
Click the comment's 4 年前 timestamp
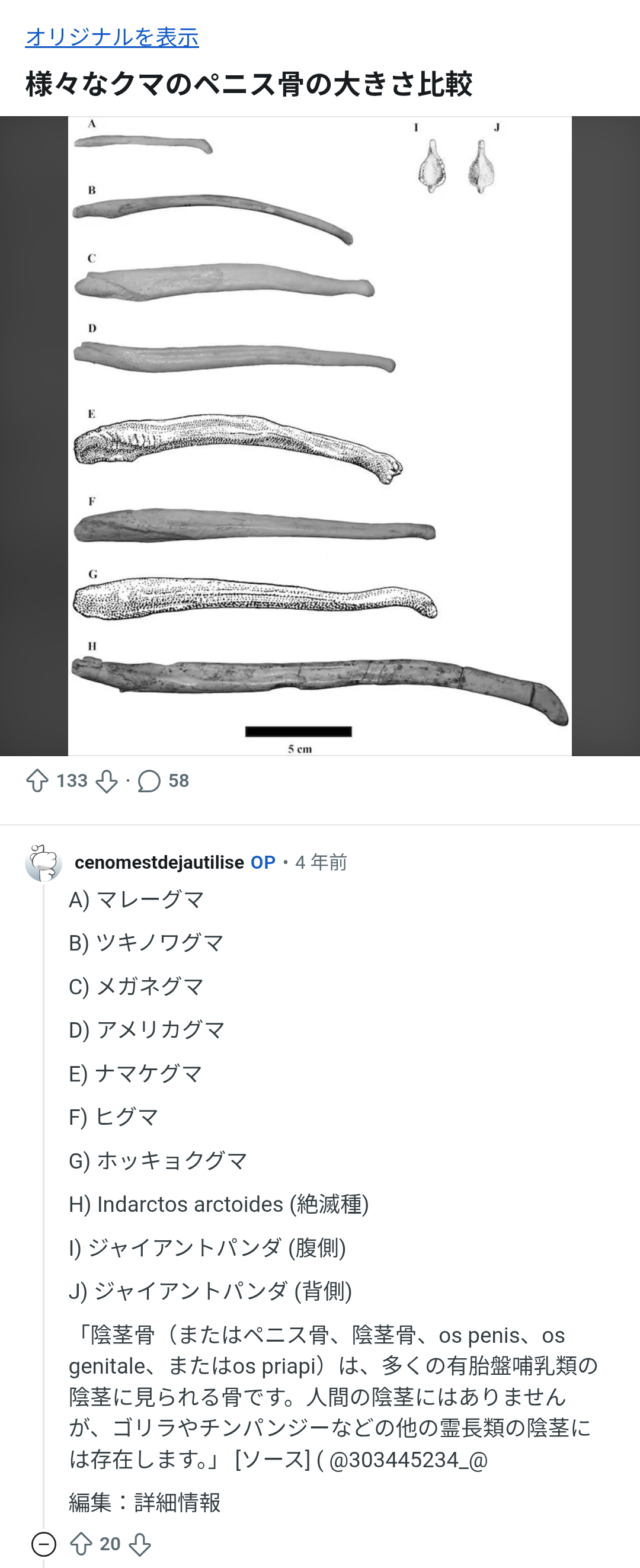click(x=321, y=863)
